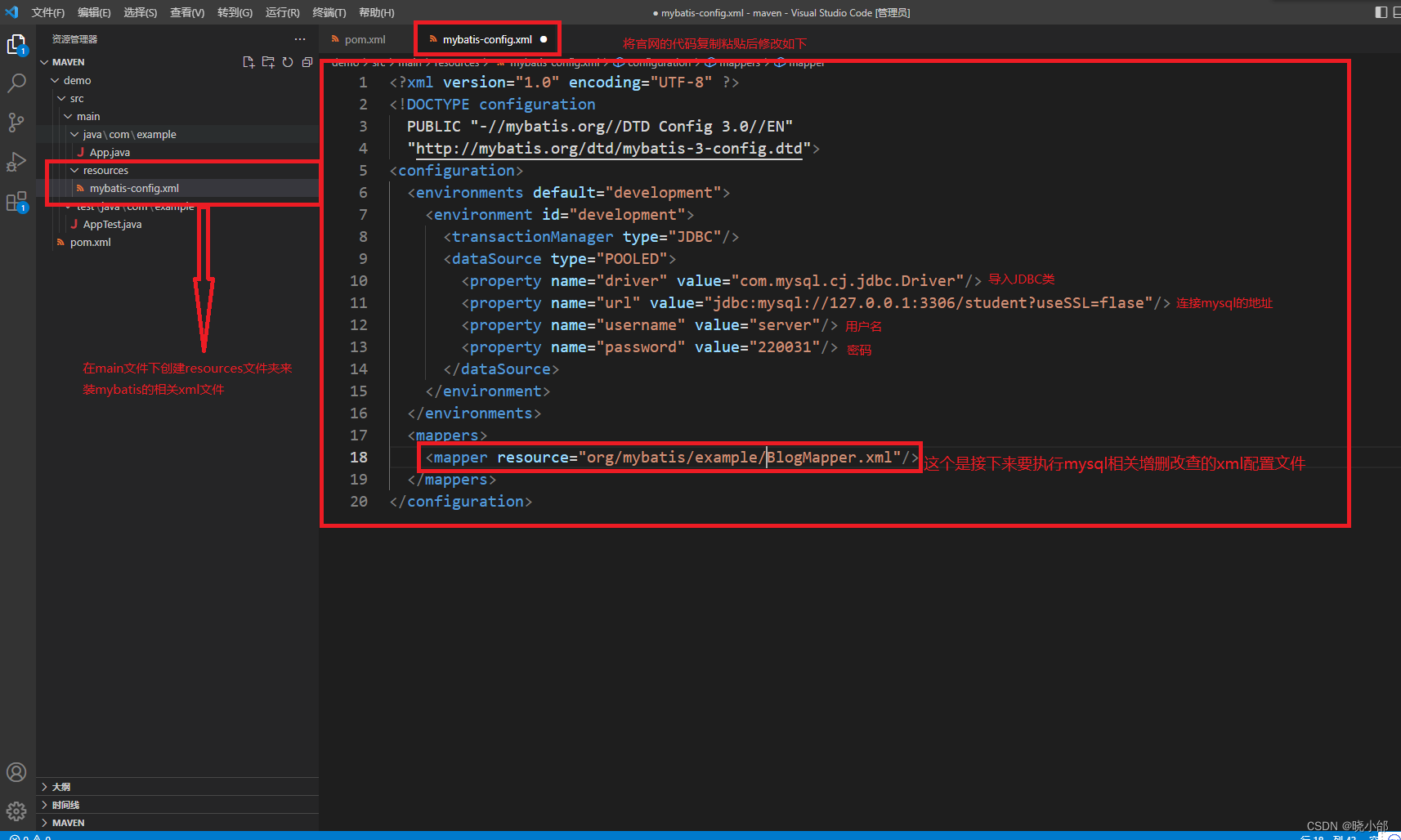Create a new file using Explorer toolbar
This screenshot has height=840, width=1401.
pyautogui.click(x=248, y=61)
